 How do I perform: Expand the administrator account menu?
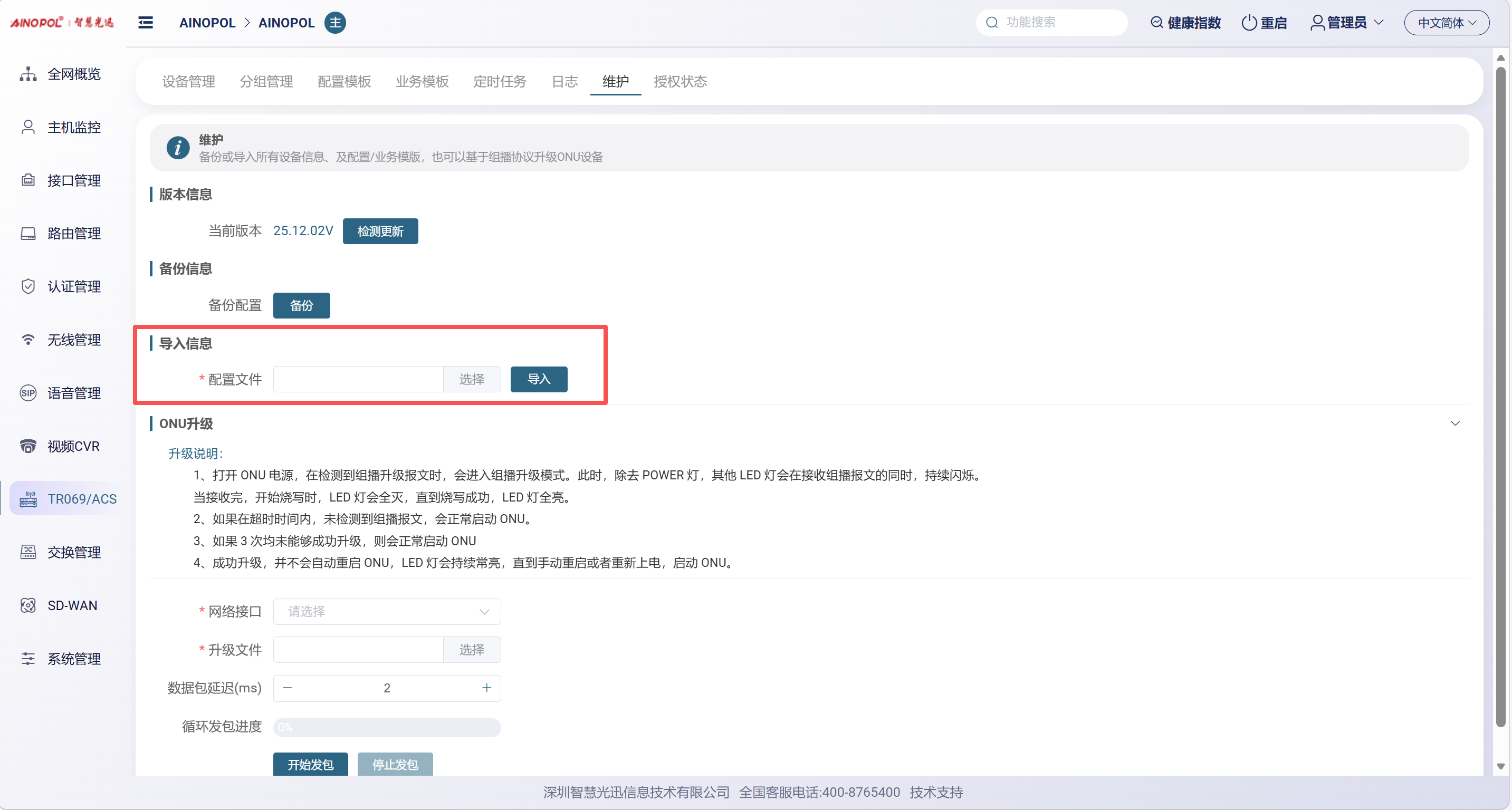pos(1346,23)
